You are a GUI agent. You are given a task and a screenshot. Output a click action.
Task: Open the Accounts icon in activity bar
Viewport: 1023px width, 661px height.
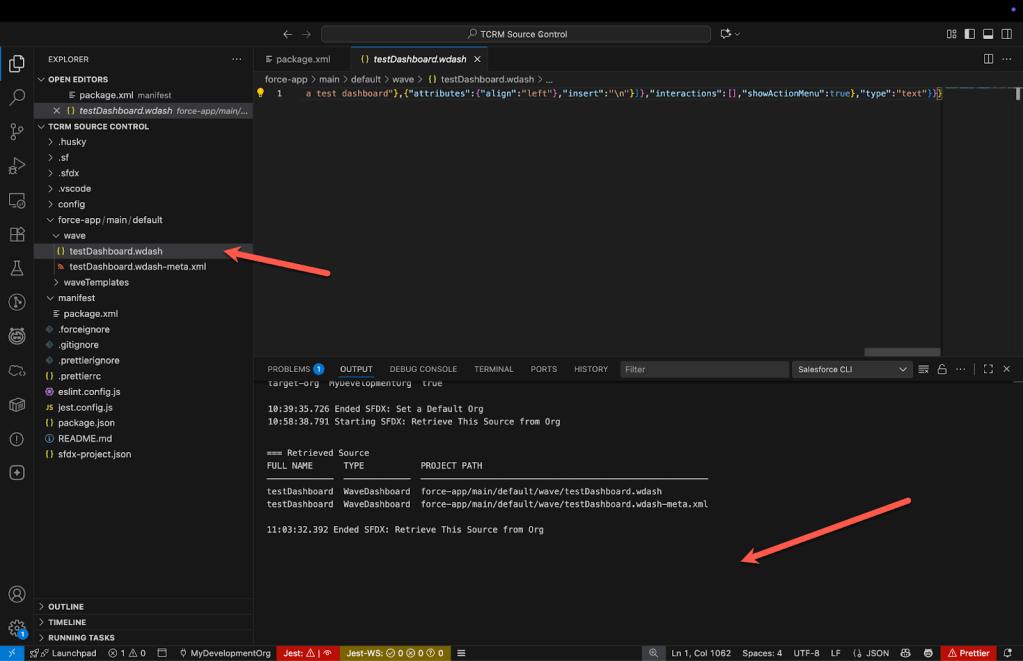(x=17, y=595)
